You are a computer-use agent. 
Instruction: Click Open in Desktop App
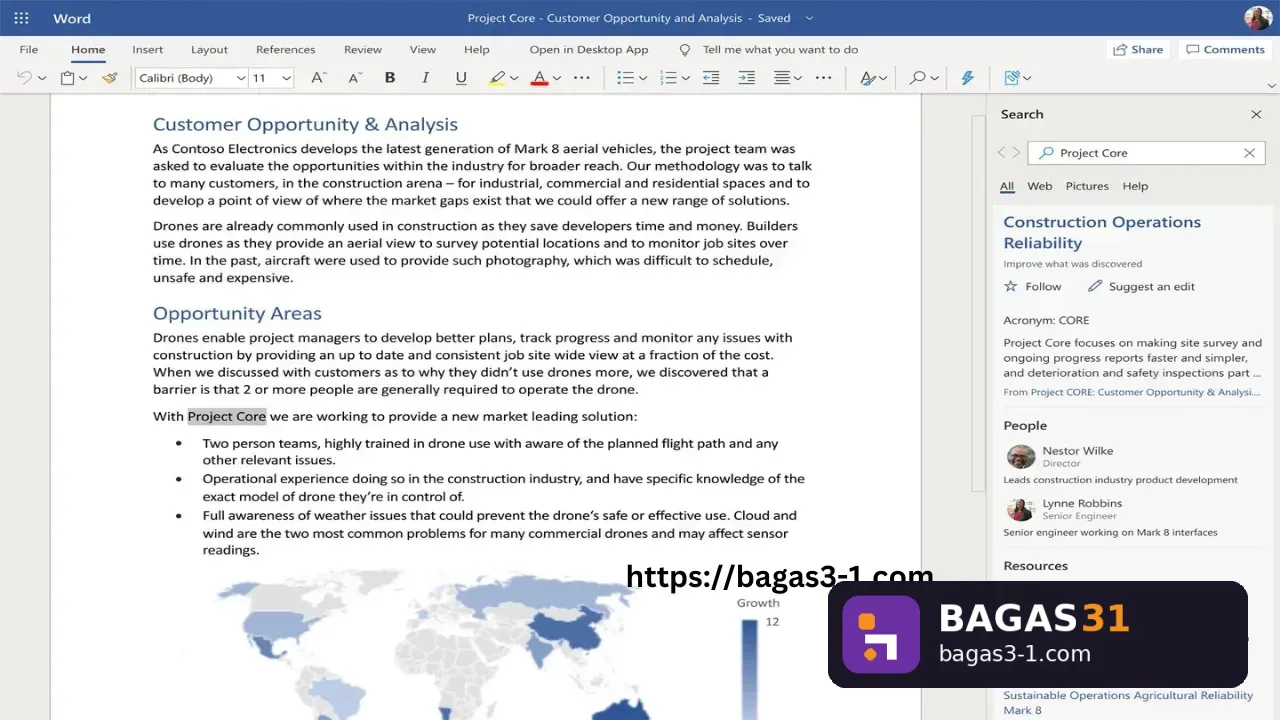589,49
